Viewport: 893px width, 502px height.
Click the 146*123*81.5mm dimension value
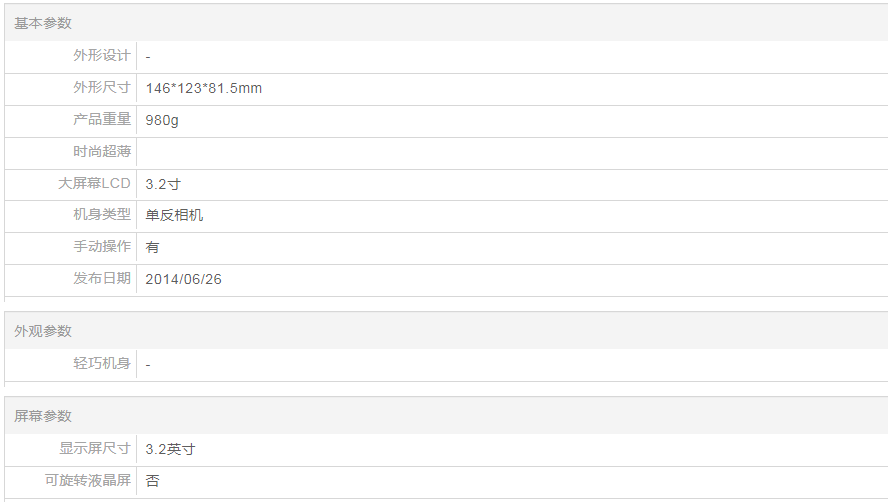[203, 88]
